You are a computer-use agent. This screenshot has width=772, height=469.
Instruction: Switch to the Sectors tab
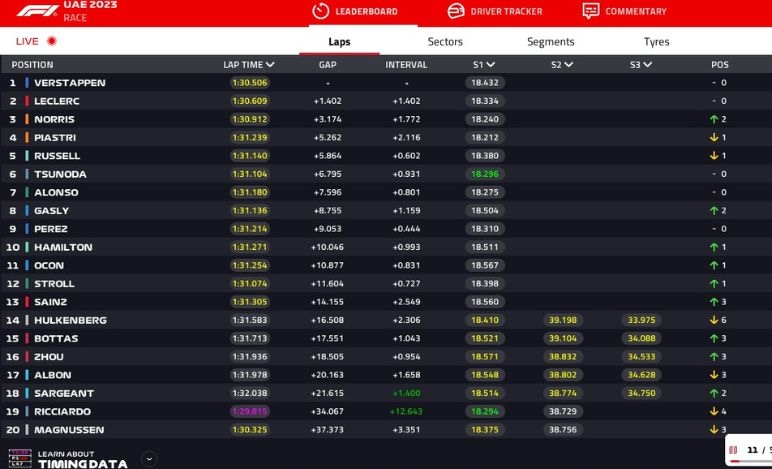pyautogui.click(x=445, y=42)
